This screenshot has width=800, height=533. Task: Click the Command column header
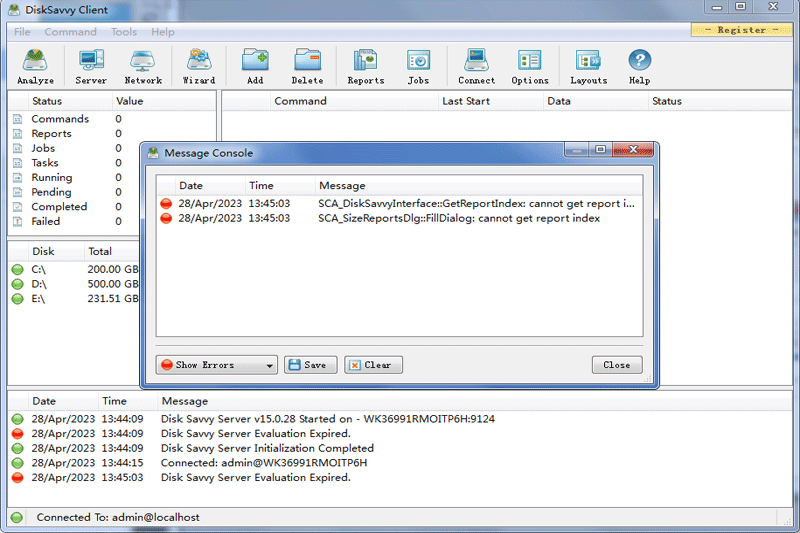click(x=354, y=101)
